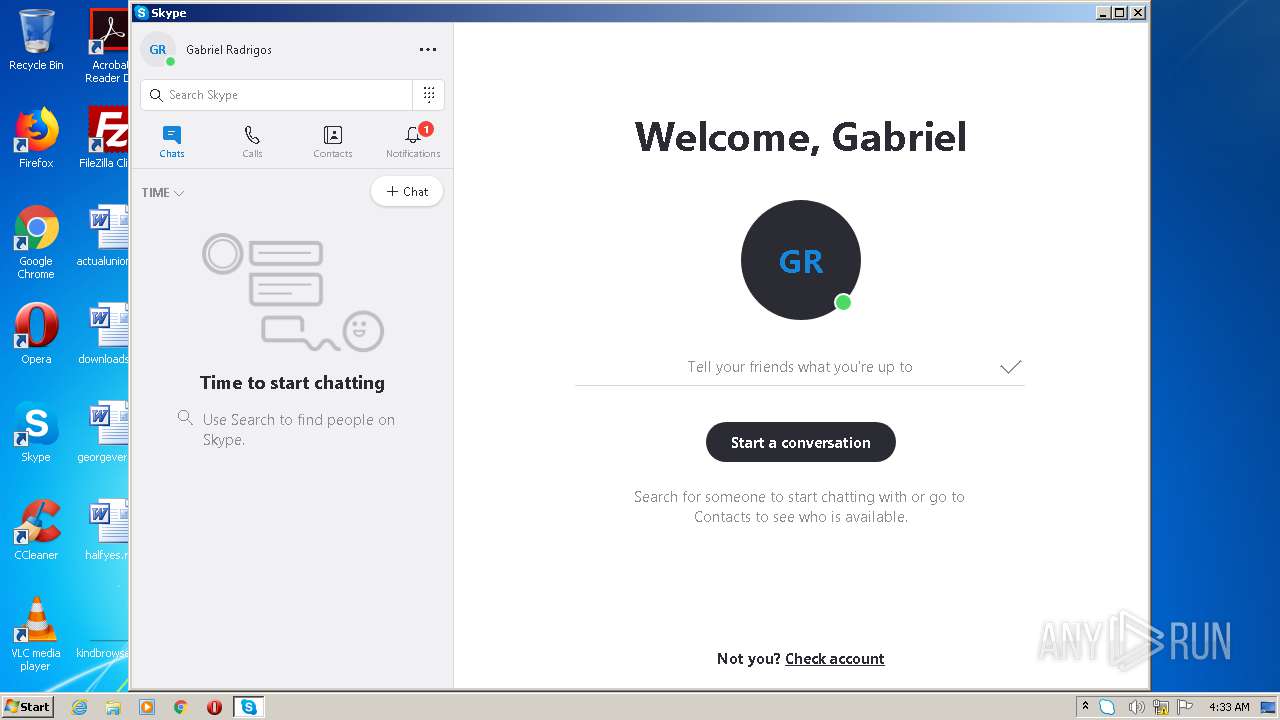Click the volume speaker tray icon
1280x720 pixels.
point(1136,707)
